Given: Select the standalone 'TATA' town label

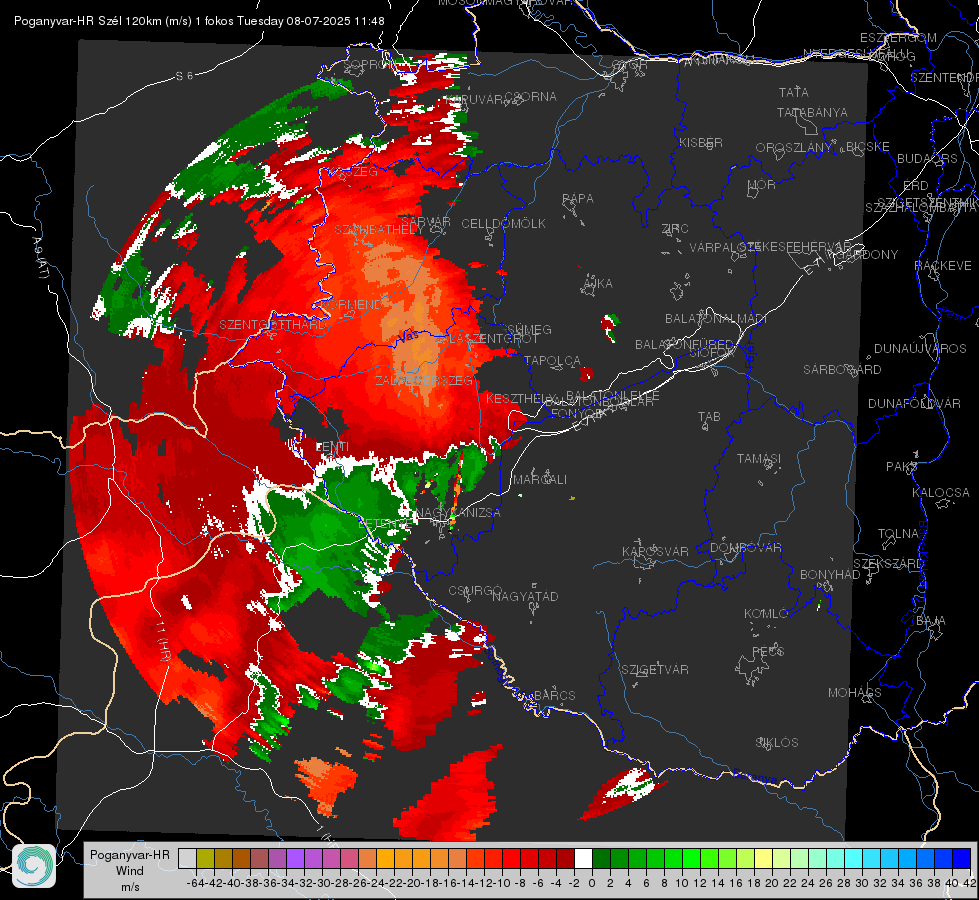Looking at the screenshot, I should pyautogui.click(x=794, y=92).
